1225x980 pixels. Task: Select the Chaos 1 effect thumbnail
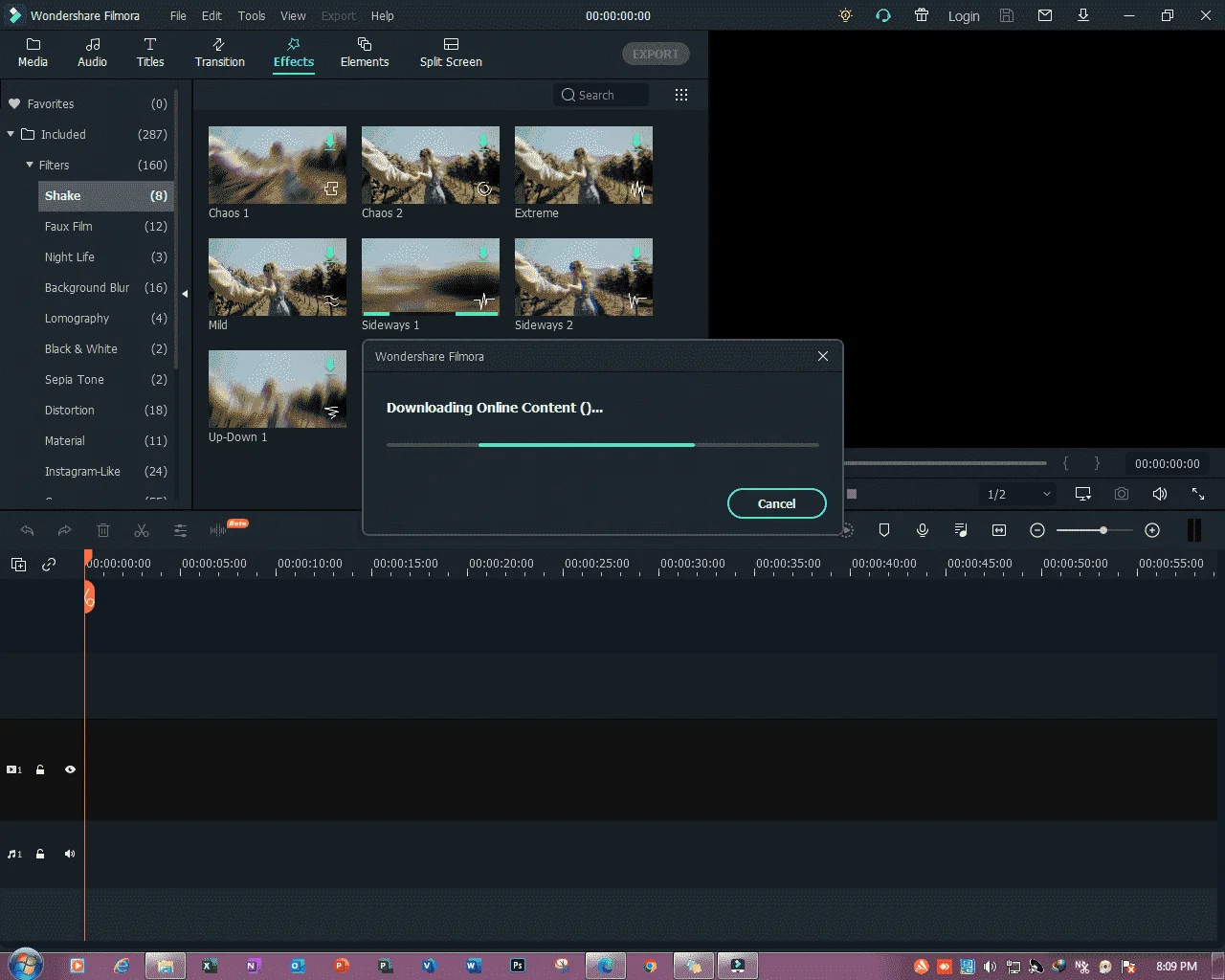278,165
